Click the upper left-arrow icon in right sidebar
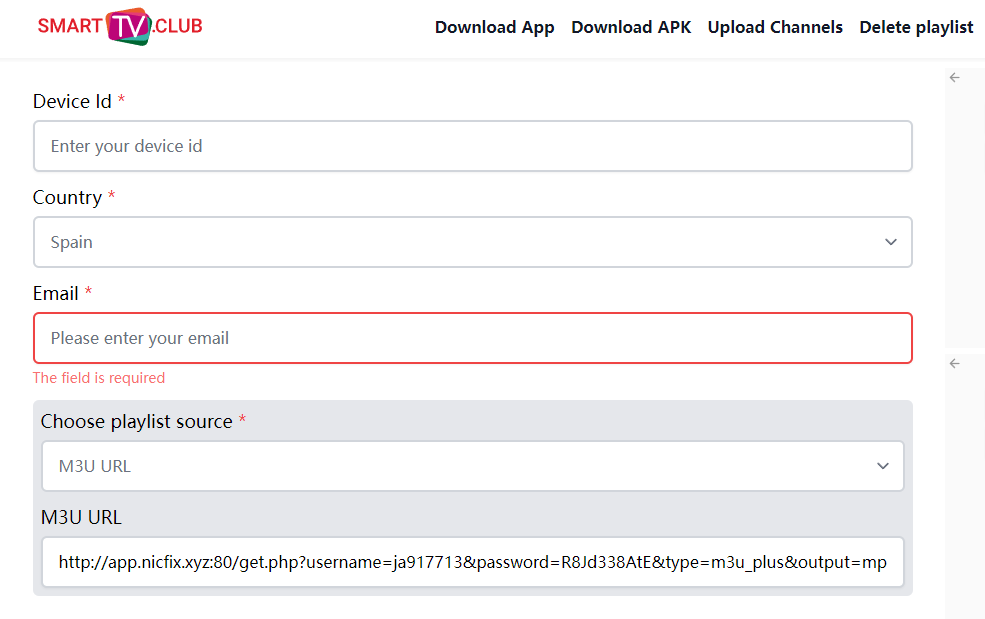This screenshot has height=619, width=985. (x=954, y=78)
